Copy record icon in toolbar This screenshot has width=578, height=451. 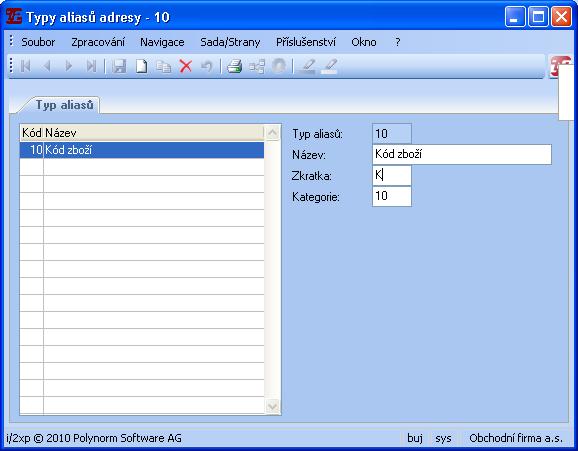tap(164, 66)
